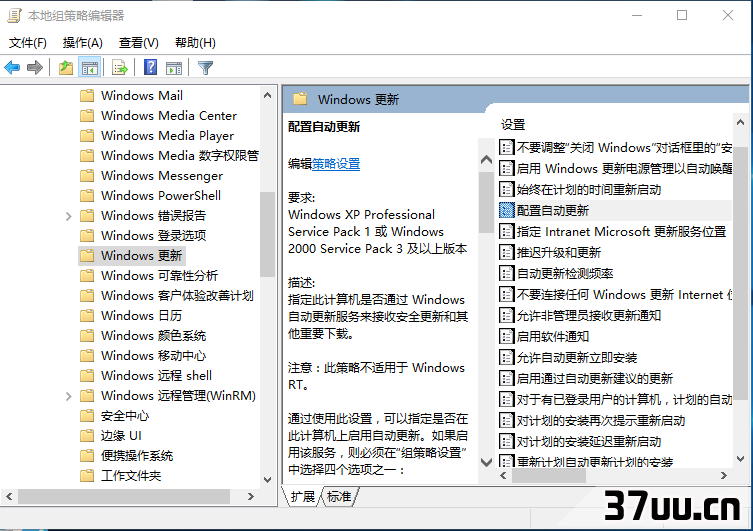
Task: Click the 推迟升级和更新 policy icon
Action: [506, 252]
